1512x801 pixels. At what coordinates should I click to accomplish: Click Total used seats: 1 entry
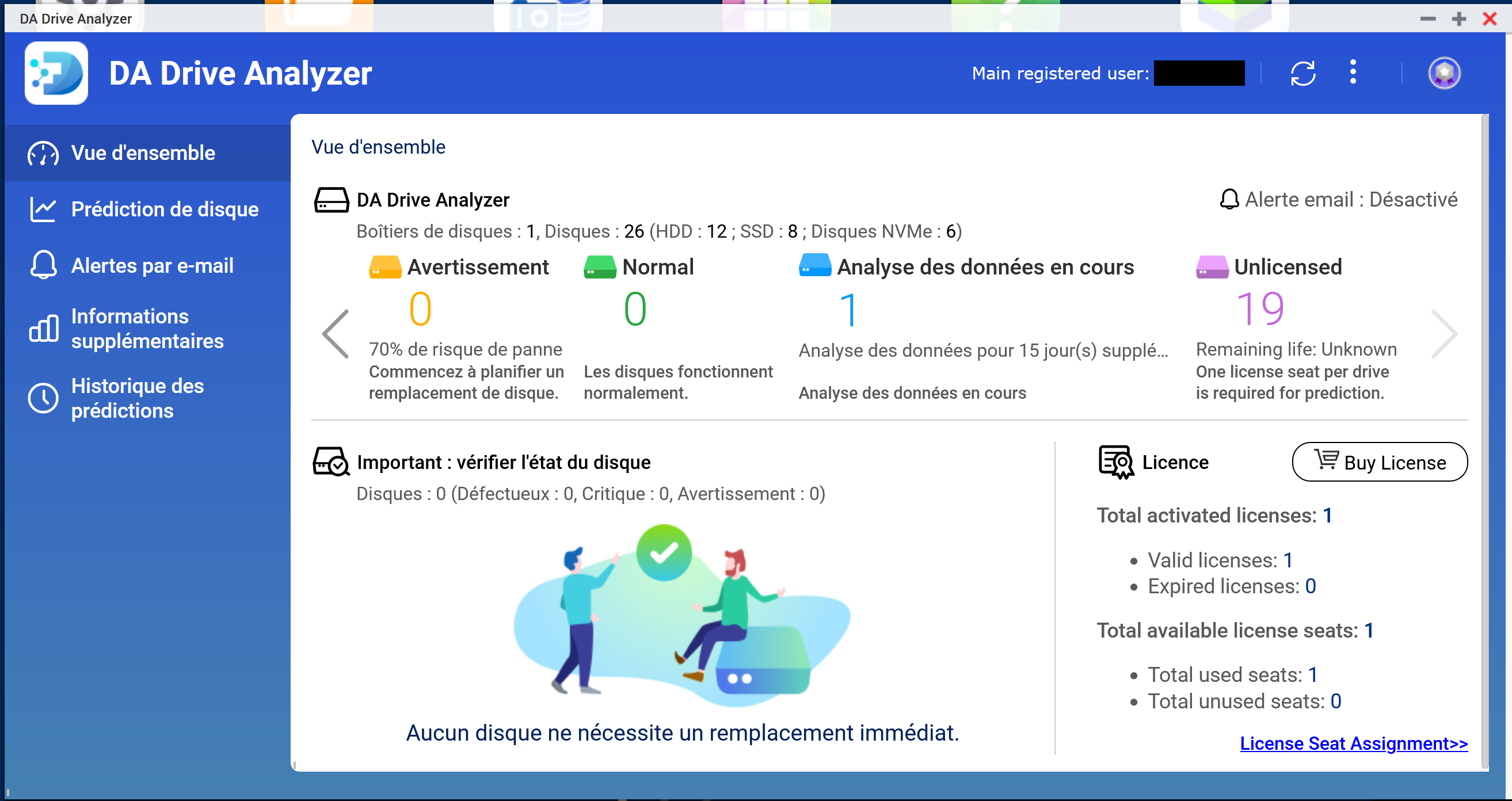coord(1233,675)
